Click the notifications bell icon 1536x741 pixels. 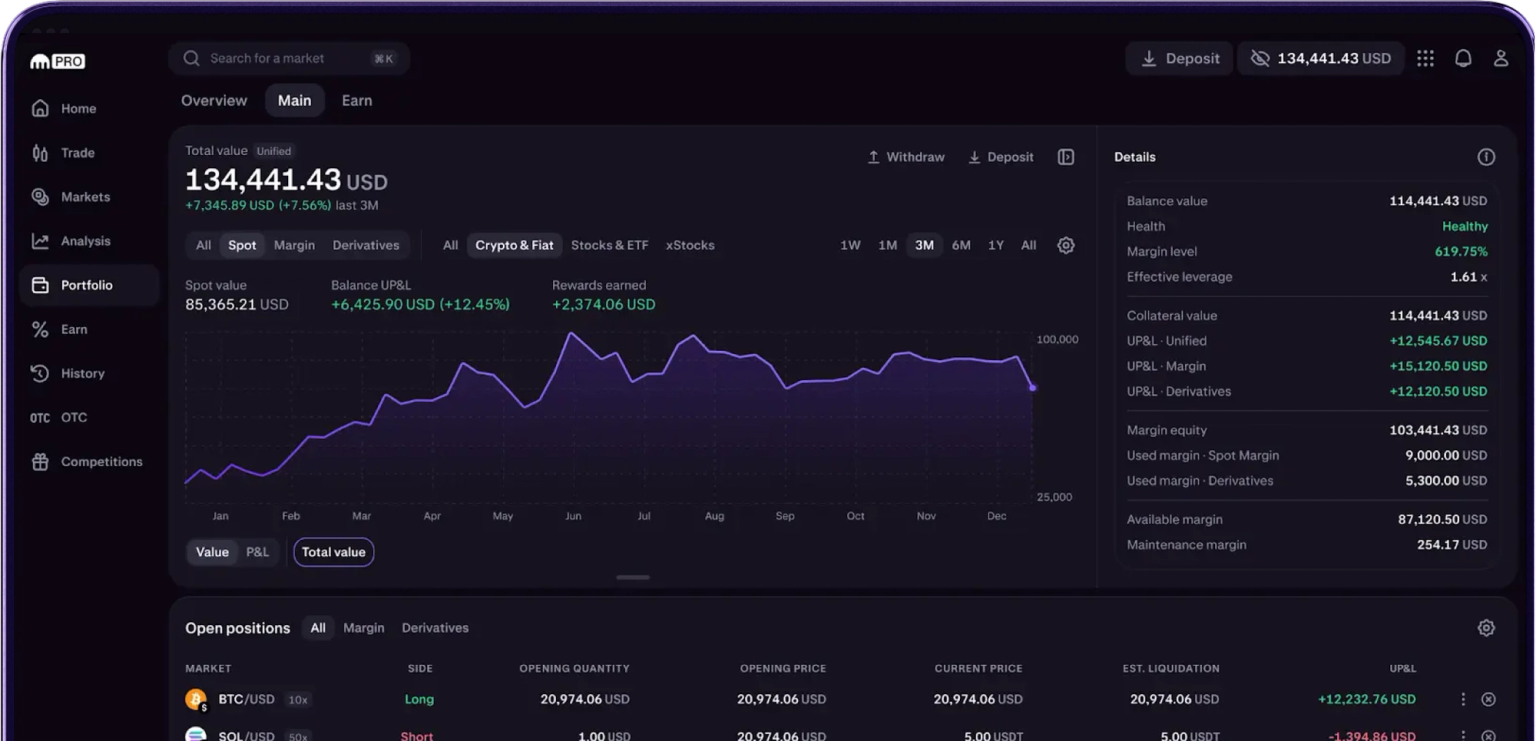(1463, 59)
